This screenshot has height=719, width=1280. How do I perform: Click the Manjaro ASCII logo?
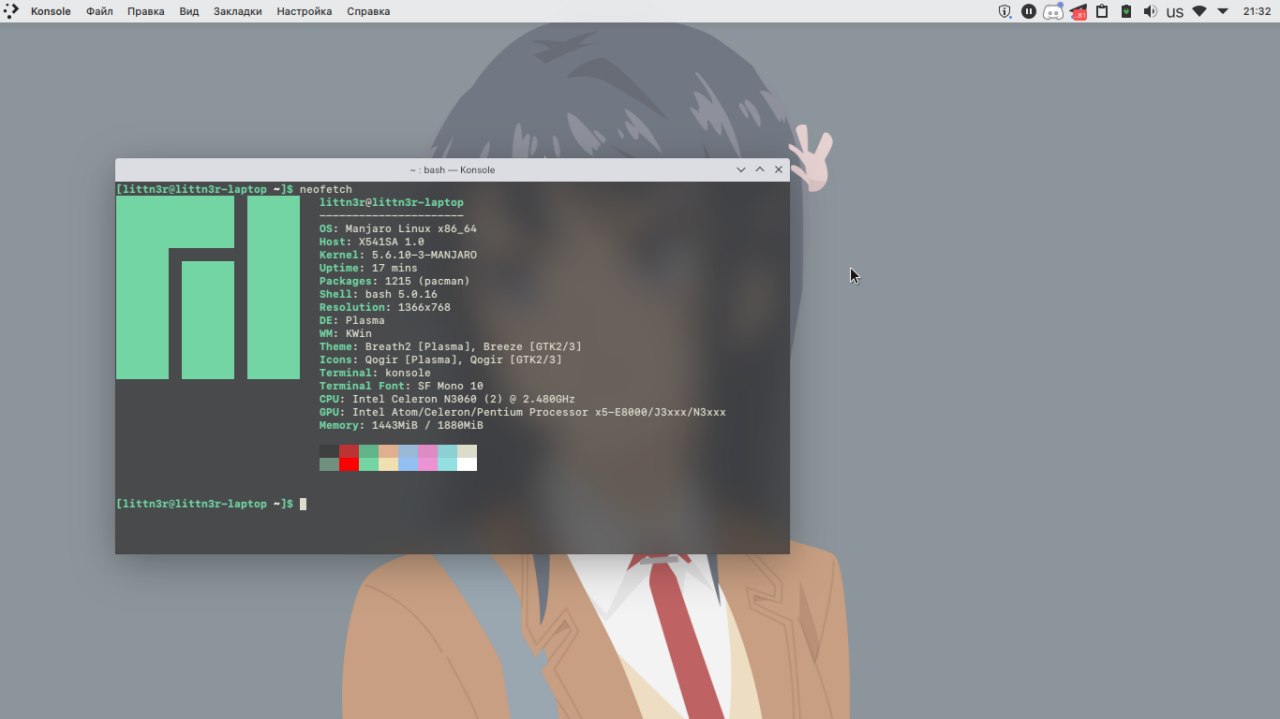tap(208, 288)
